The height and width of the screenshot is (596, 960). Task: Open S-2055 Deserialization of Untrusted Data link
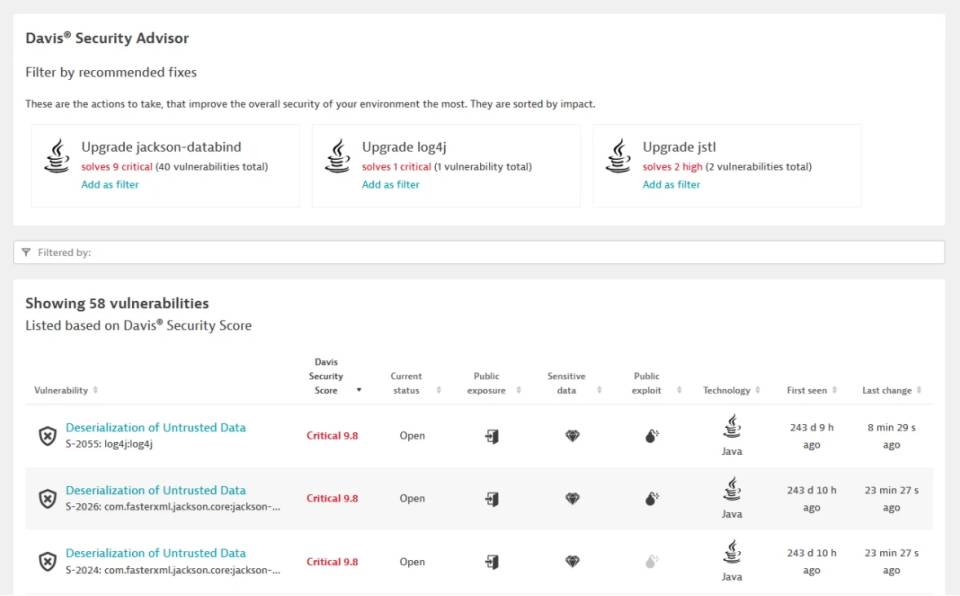pos(156,428)
